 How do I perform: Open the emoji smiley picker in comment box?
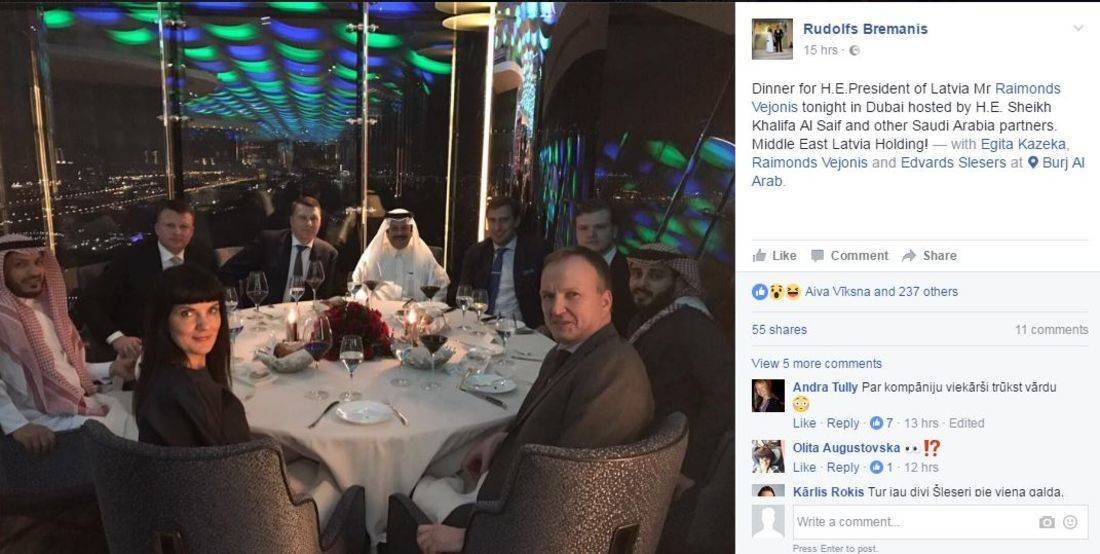[1070, 522]
